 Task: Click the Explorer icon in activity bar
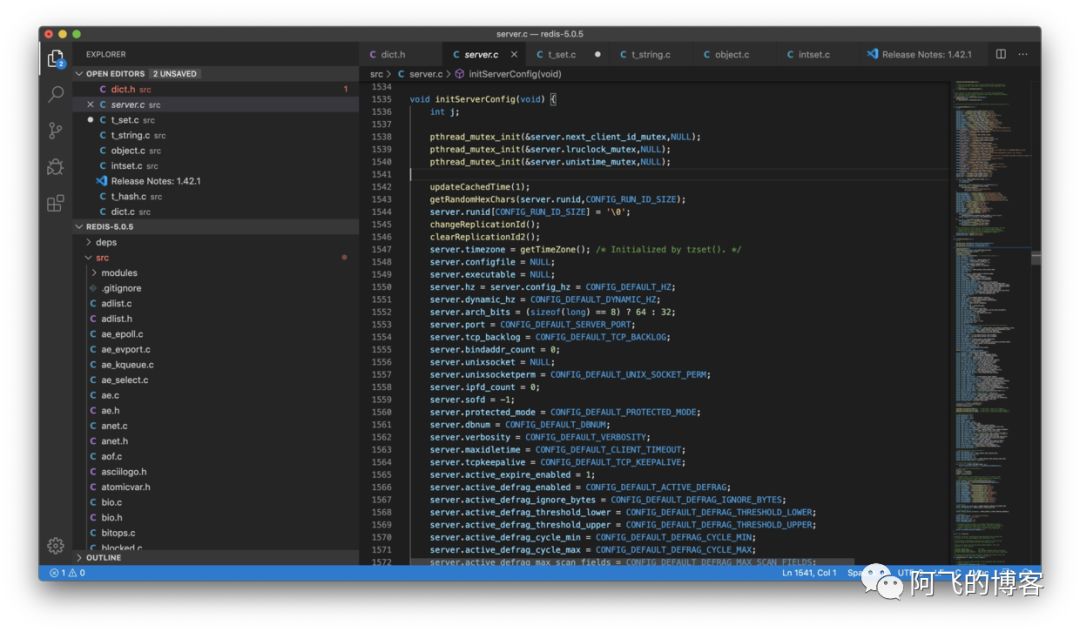click(56, 58)
